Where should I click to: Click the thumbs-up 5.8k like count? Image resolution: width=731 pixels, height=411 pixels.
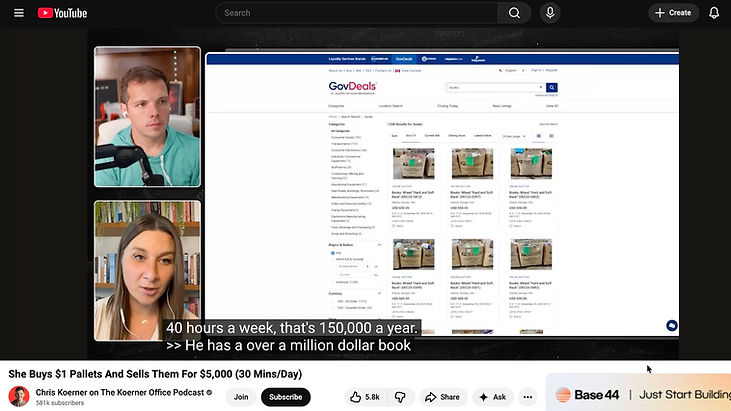coord(372,397)
